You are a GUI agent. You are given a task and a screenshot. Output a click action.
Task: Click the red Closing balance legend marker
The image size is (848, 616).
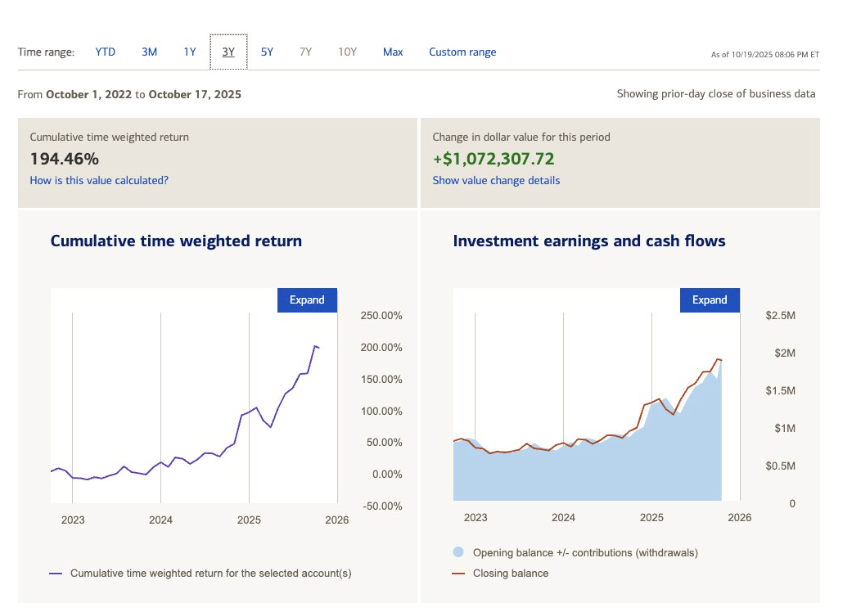click(x=458, y=573)
